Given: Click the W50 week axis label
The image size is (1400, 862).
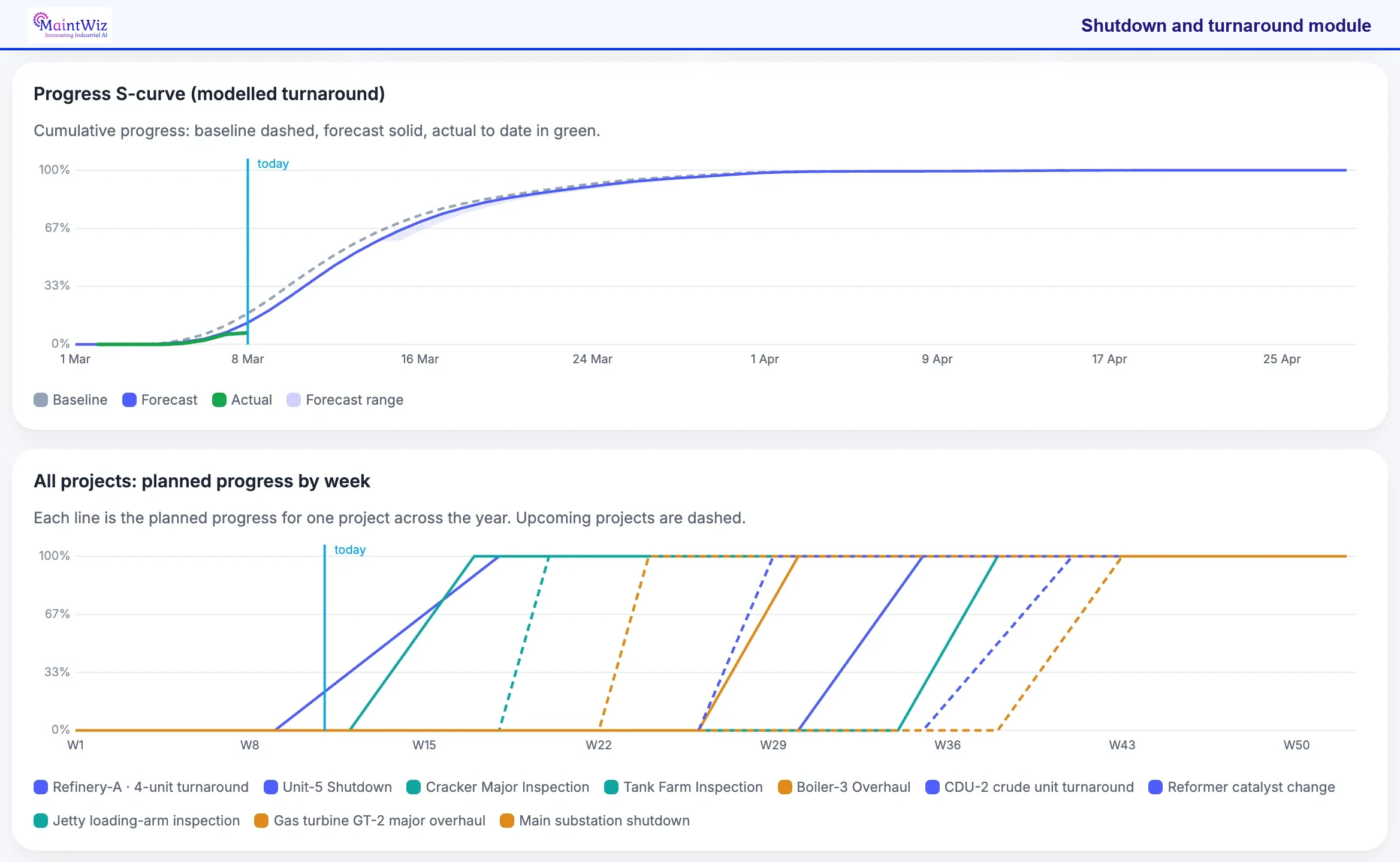Looking at the screenshot, I should click(1296, 745).
